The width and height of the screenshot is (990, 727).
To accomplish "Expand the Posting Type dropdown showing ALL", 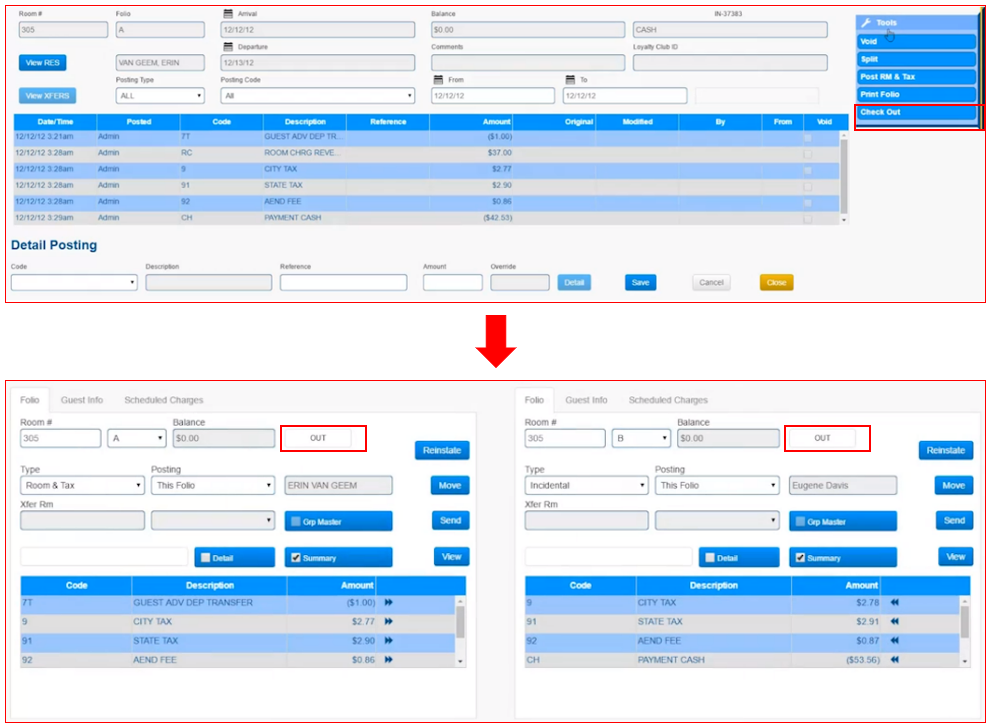I will point(160,96).
